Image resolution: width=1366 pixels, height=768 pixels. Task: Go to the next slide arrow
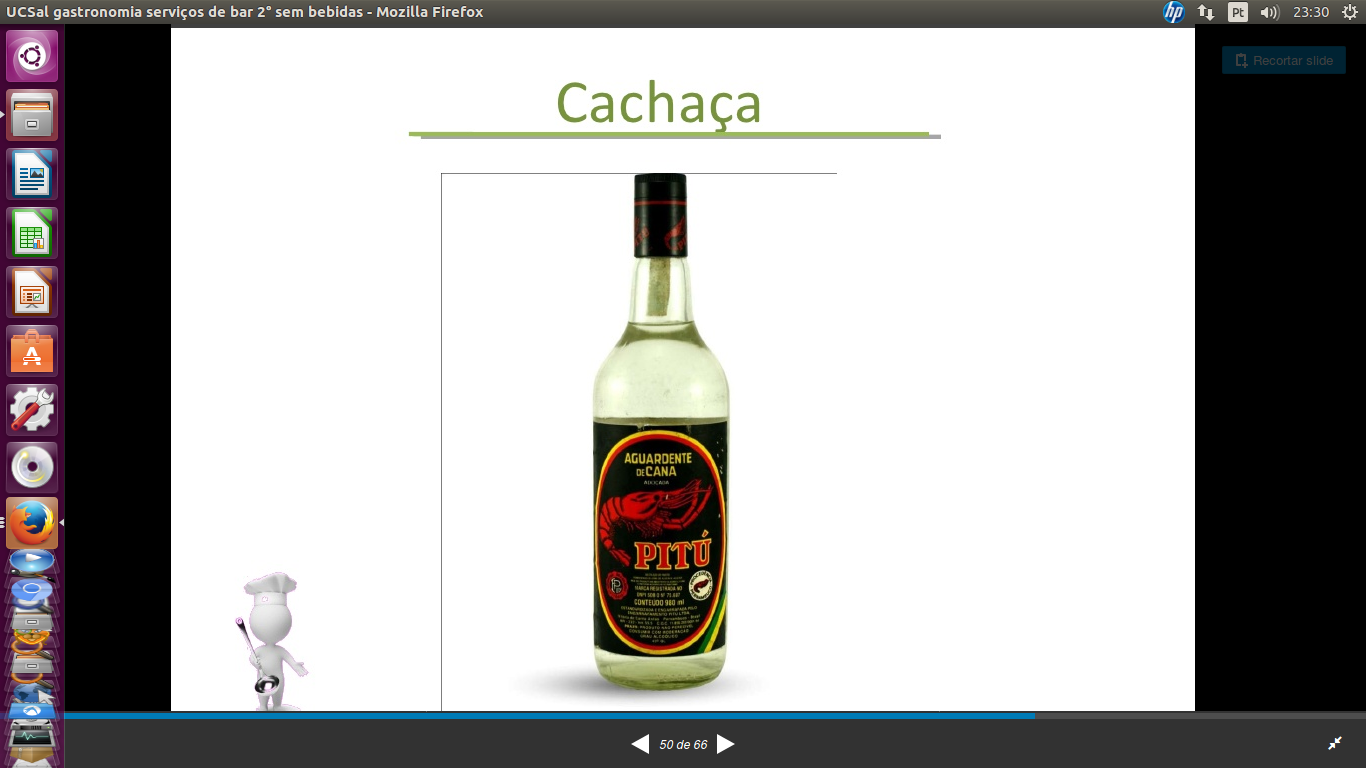(726, 744)
